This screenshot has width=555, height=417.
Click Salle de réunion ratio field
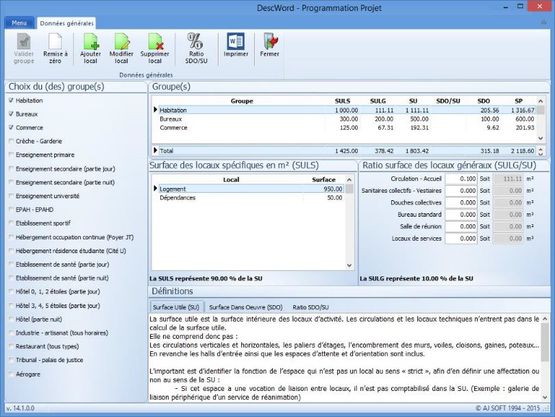[x=461, y=227]
